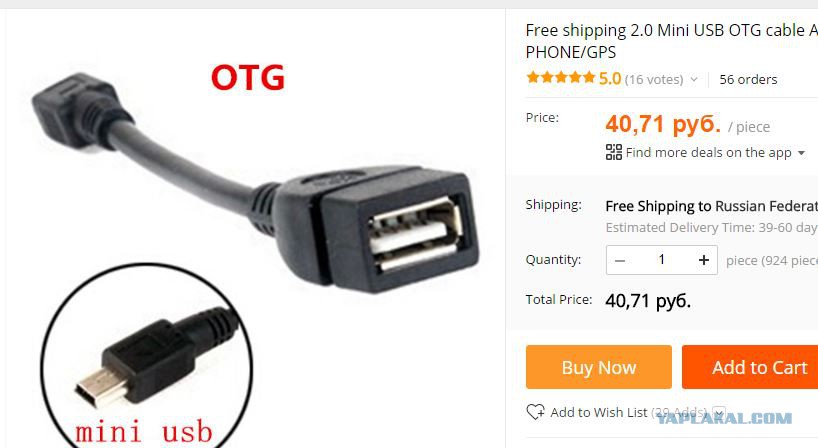Open the 16 votes reviews link
The width and height of the screenshot is (818, 448).
click(654, 79)
